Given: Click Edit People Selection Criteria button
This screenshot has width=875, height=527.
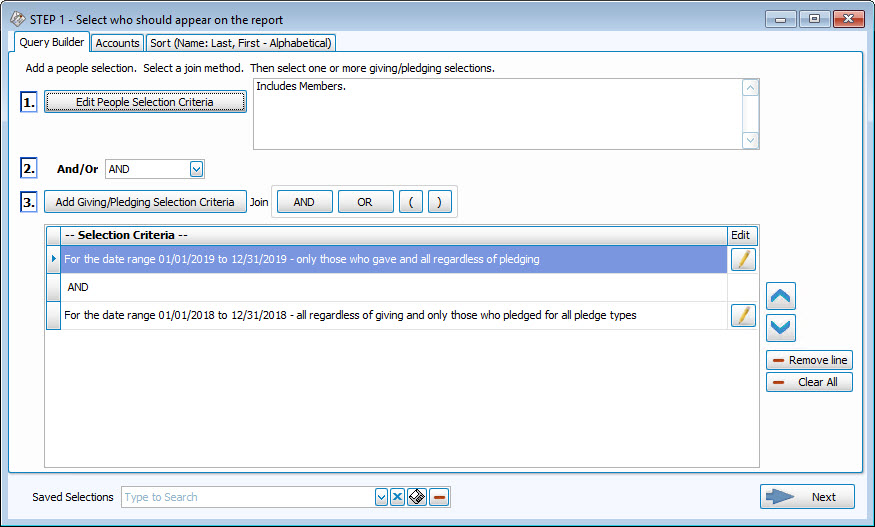Looking at the screenshot, I should tap(145, 102).
